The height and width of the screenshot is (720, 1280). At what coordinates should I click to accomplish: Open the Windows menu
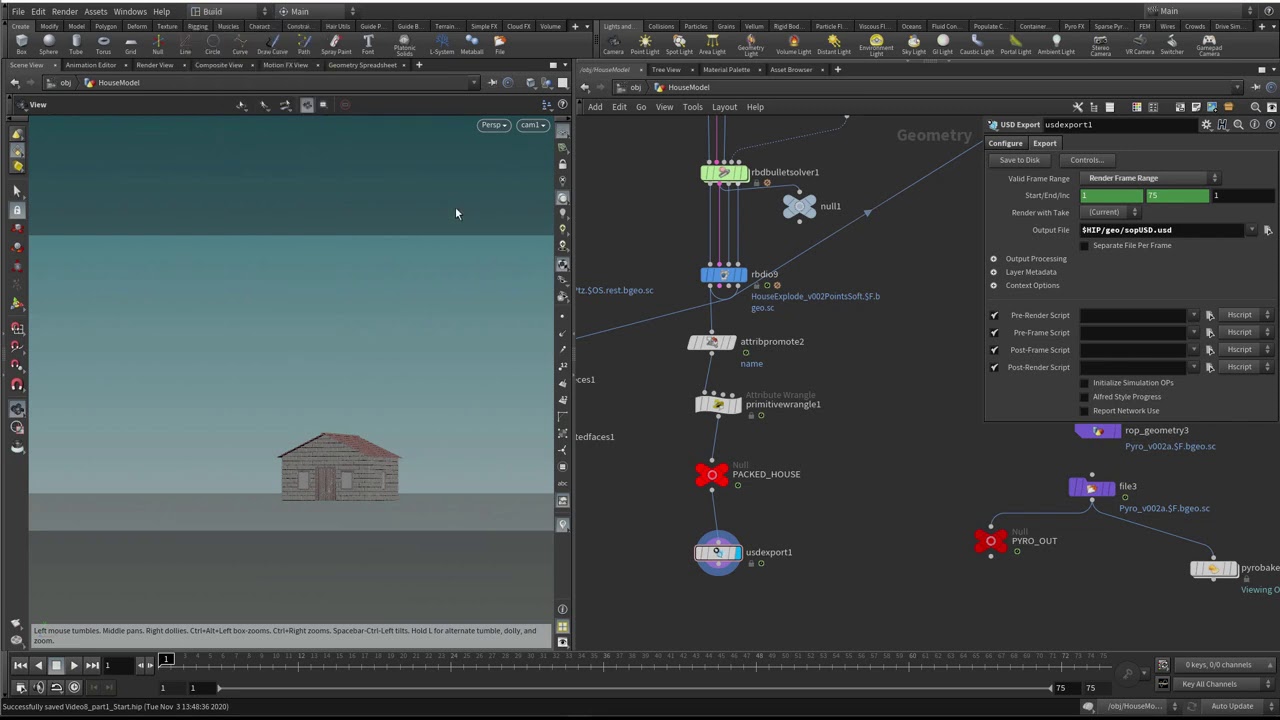(x=130, y=11)
